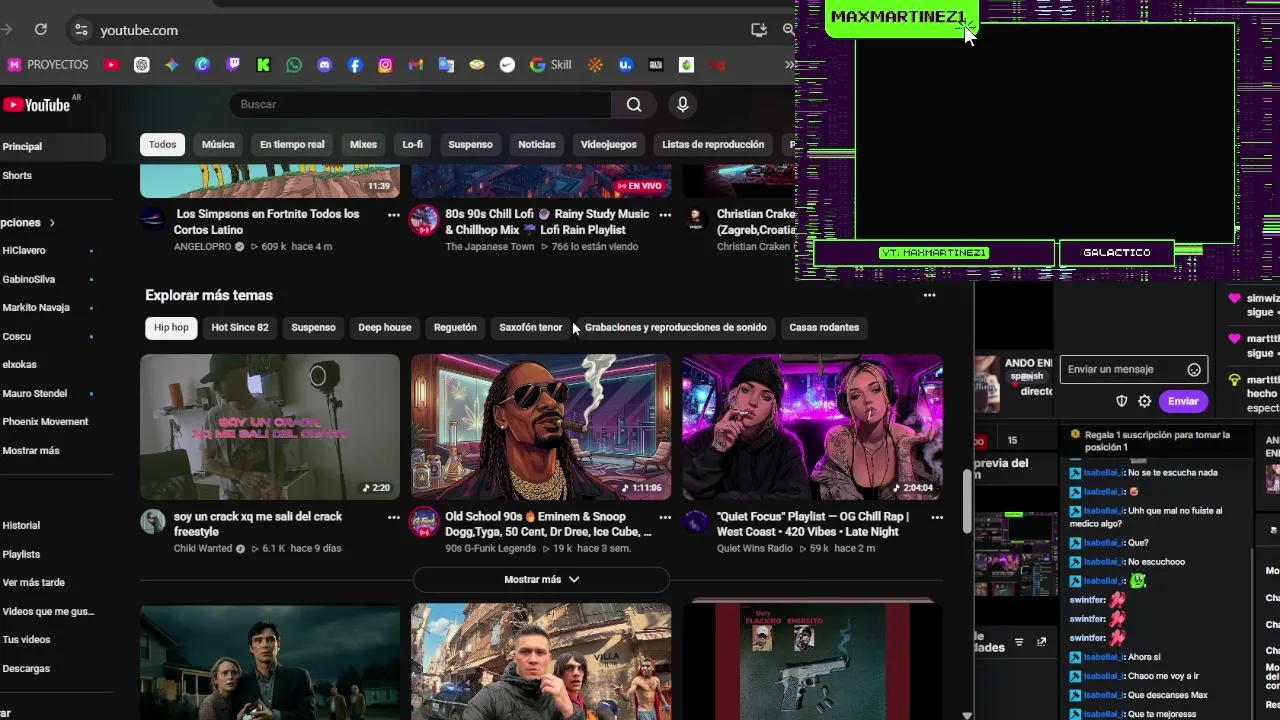
Task: Open options menu for 80s 90s Chill Lofi
Action: (665, 215)
